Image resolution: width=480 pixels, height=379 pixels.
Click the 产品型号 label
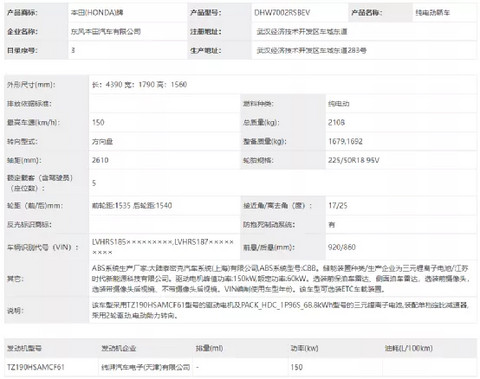pyautogui.click(x=205, y=13)
